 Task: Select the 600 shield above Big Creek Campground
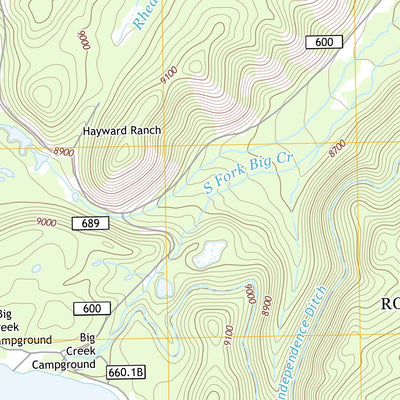92,308
